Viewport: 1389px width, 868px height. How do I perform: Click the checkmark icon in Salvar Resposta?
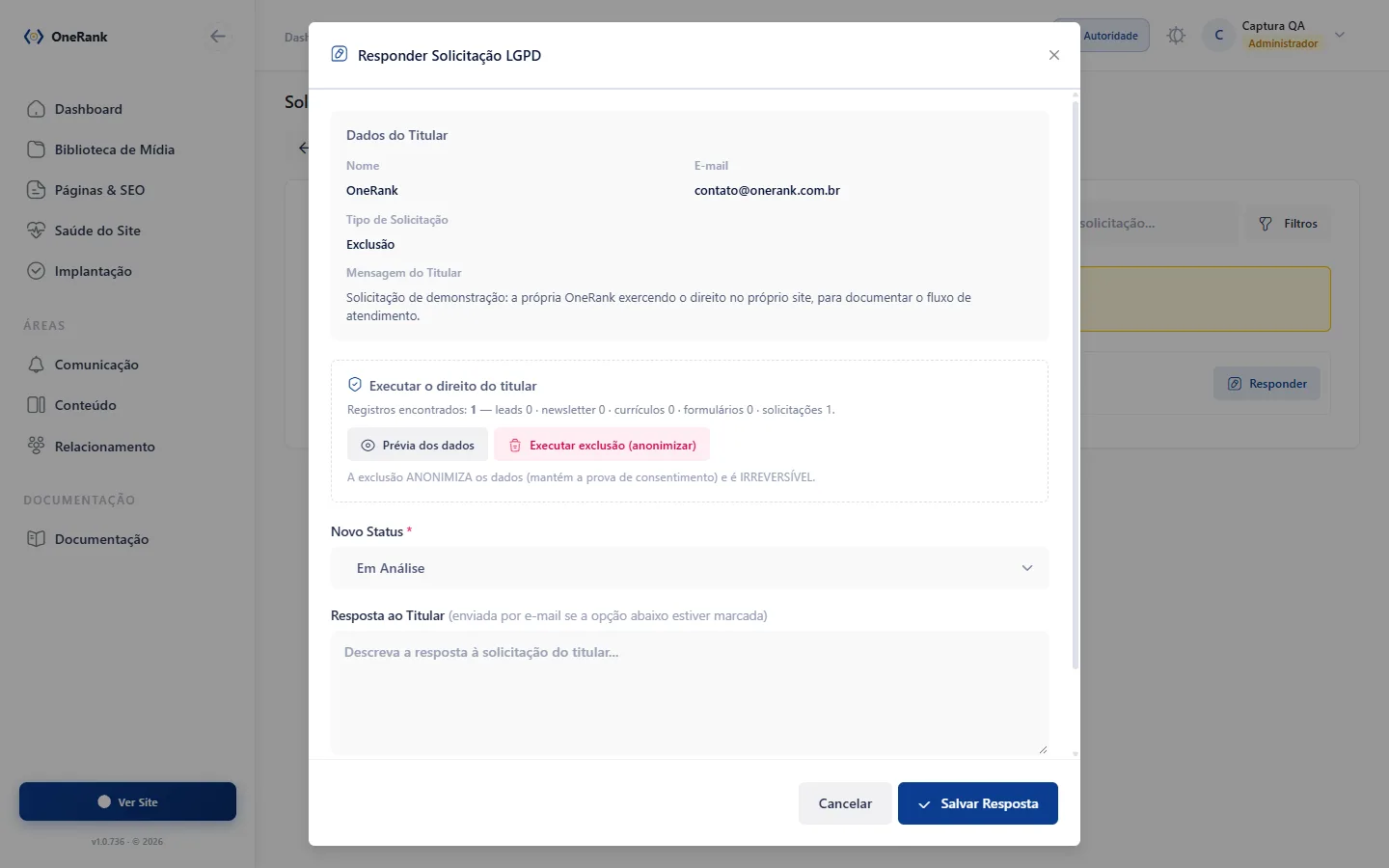click(924, 804)
